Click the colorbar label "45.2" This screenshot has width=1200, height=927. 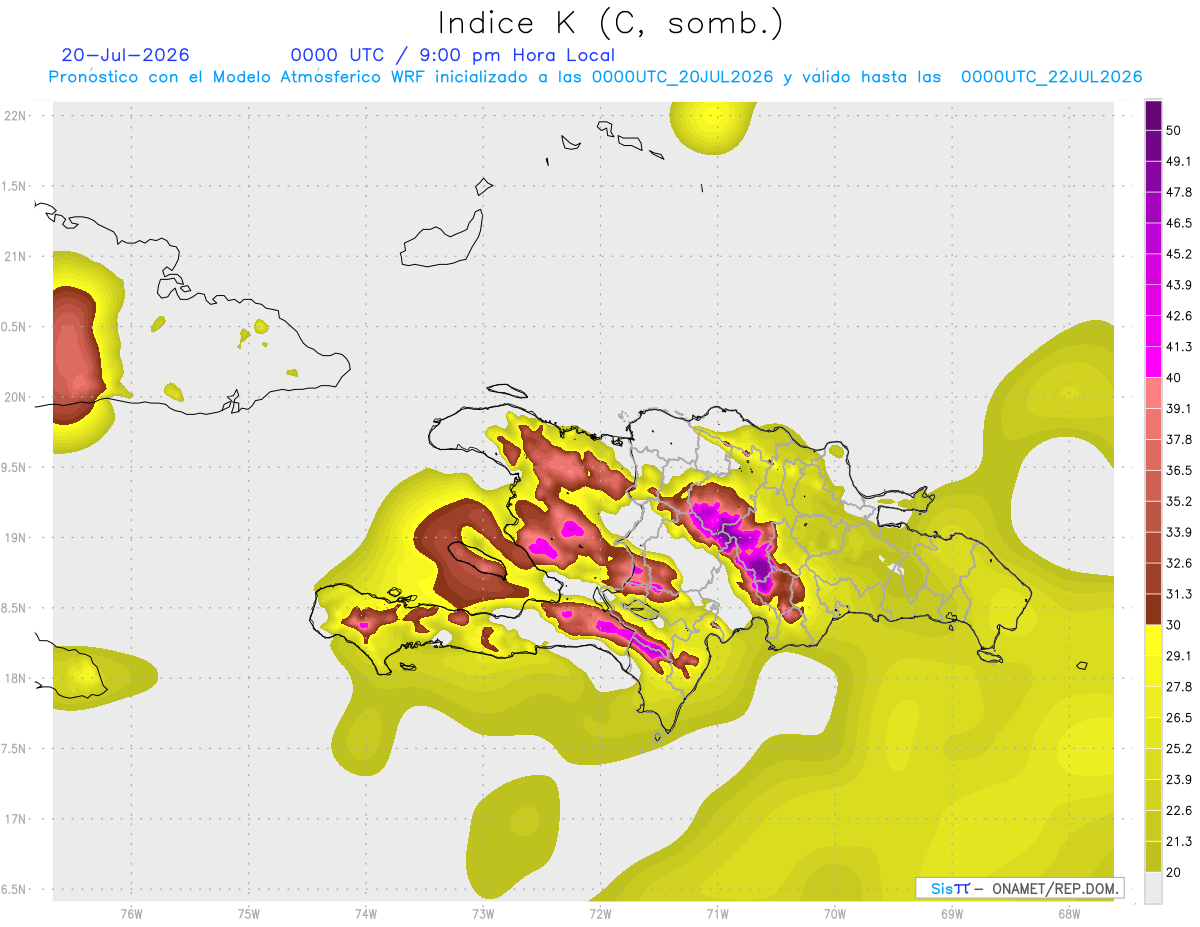[1179, 254]
